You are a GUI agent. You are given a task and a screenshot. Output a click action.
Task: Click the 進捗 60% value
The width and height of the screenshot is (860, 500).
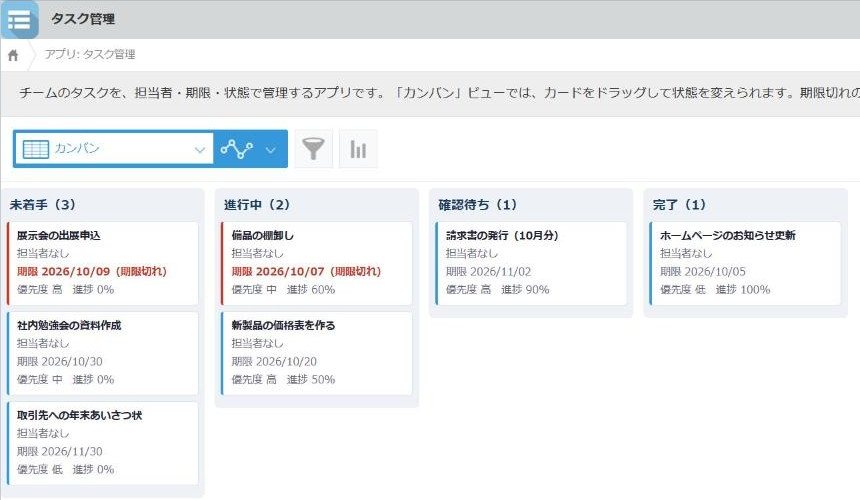(x=311, y=289)
